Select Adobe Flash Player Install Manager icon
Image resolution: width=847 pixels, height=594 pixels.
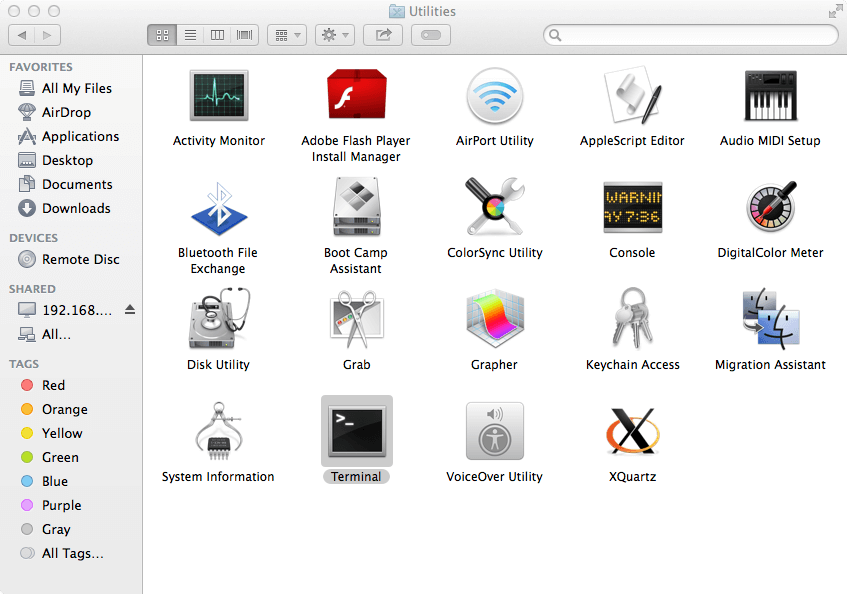(x=357, y=94)
